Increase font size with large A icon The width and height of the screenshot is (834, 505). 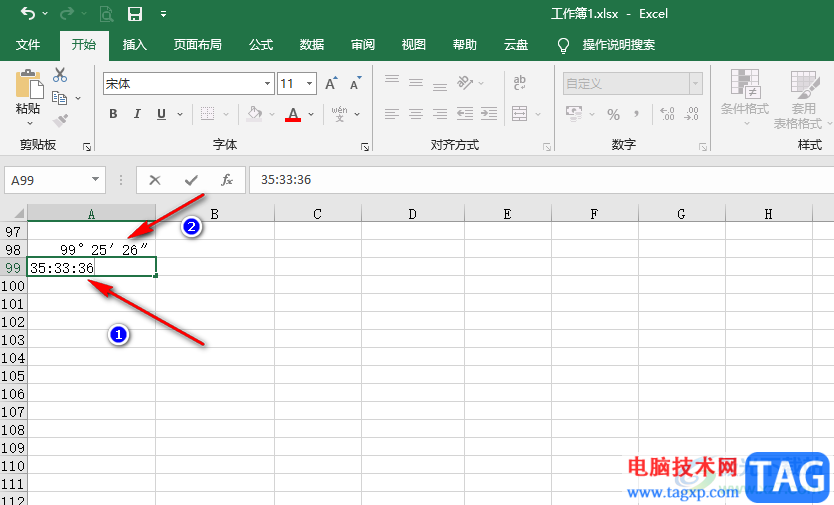tap(331, 84)
